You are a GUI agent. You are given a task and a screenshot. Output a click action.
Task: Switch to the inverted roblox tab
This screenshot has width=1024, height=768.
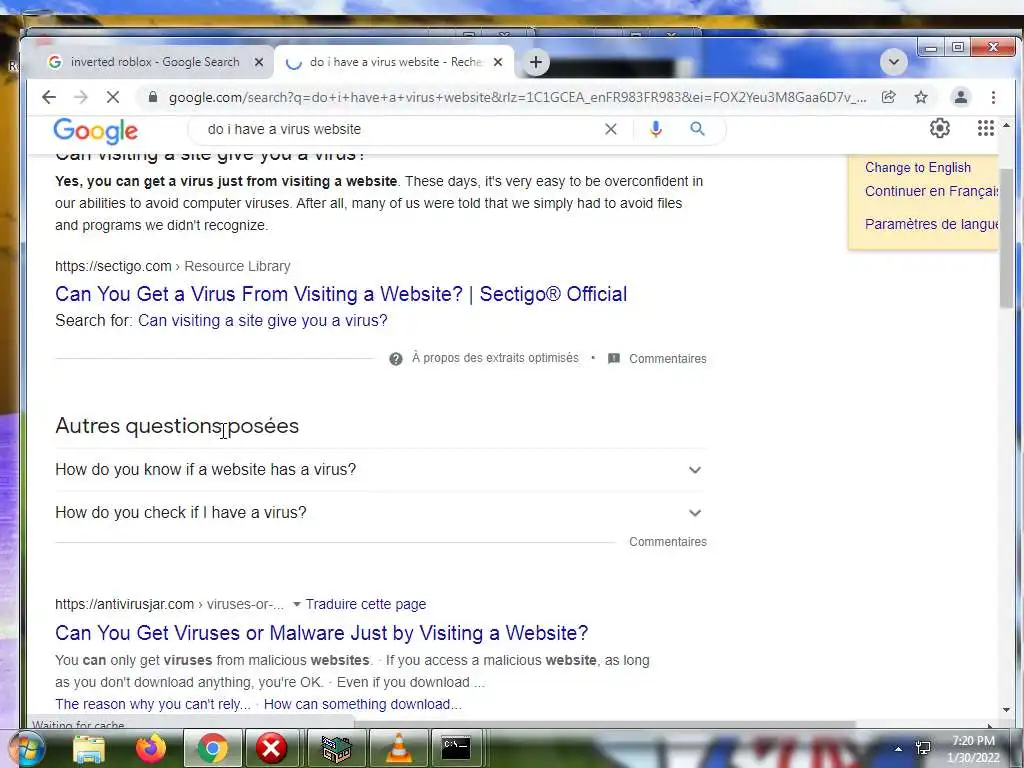(x=155, y=62)
